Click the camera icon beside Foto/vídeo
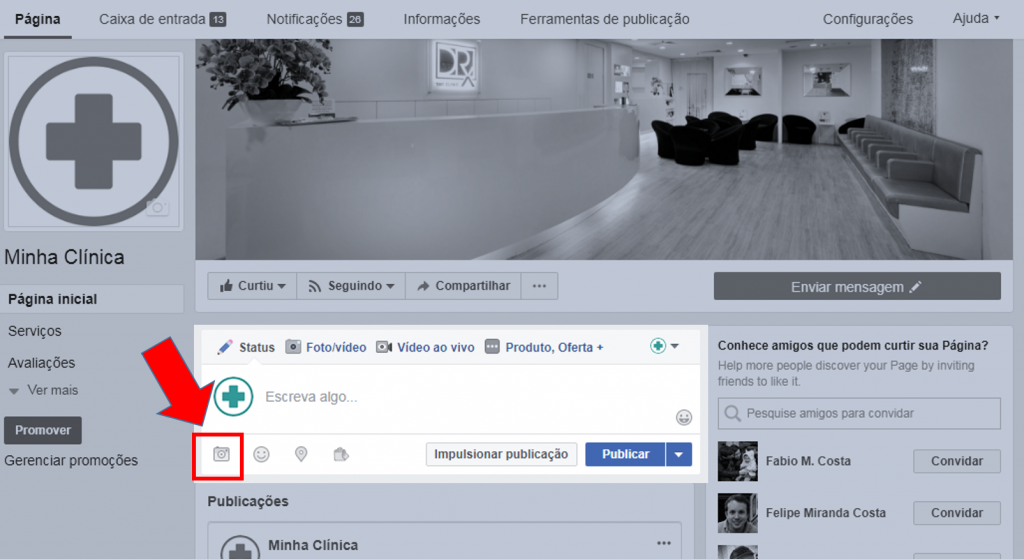Image resolution: width=1024 pixels, height=559 pixels. (294, 347)
